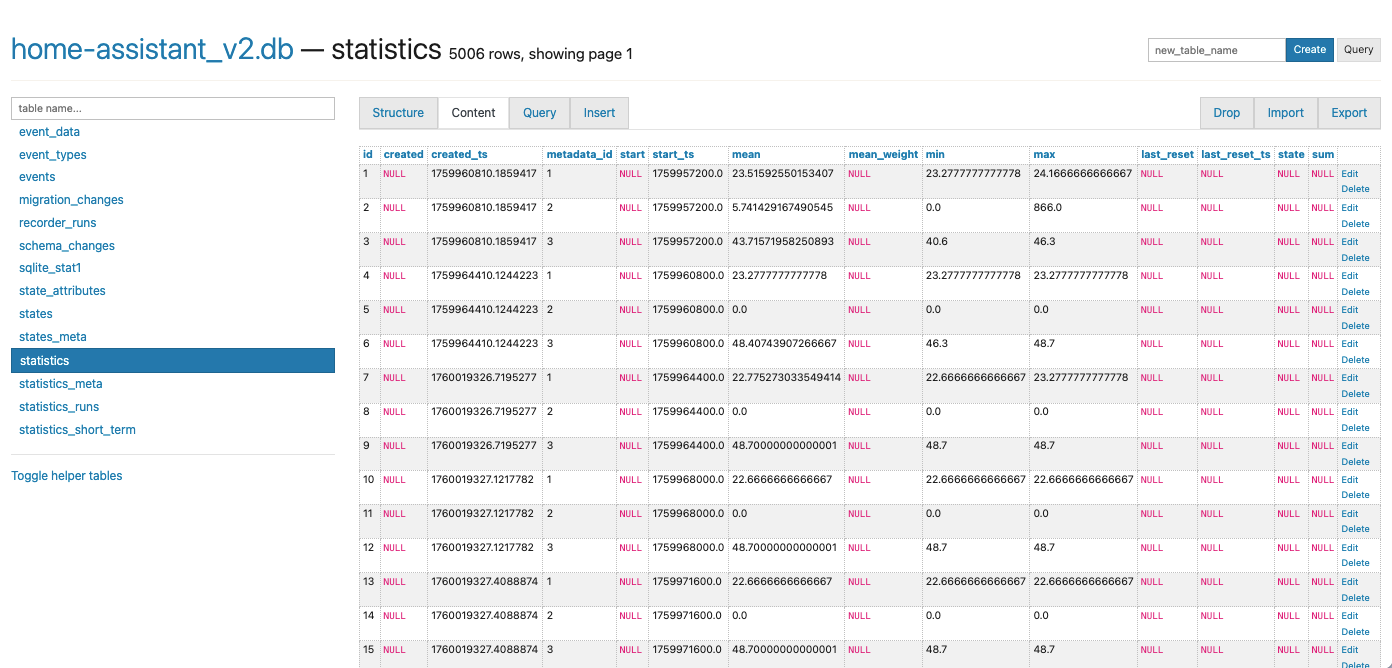Screen dimensions: 1392x668
Task: Open the states_meta table
Action: click(53, 337)
